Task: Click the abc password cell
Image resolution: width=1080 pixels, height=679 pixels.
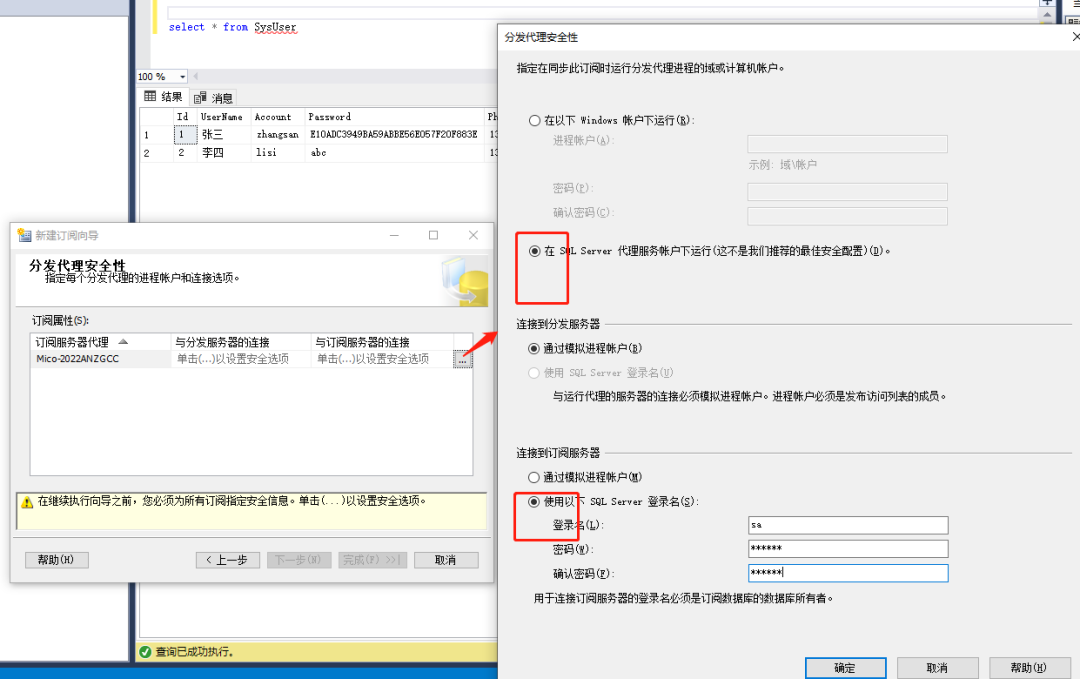Action: click(395, 153)
